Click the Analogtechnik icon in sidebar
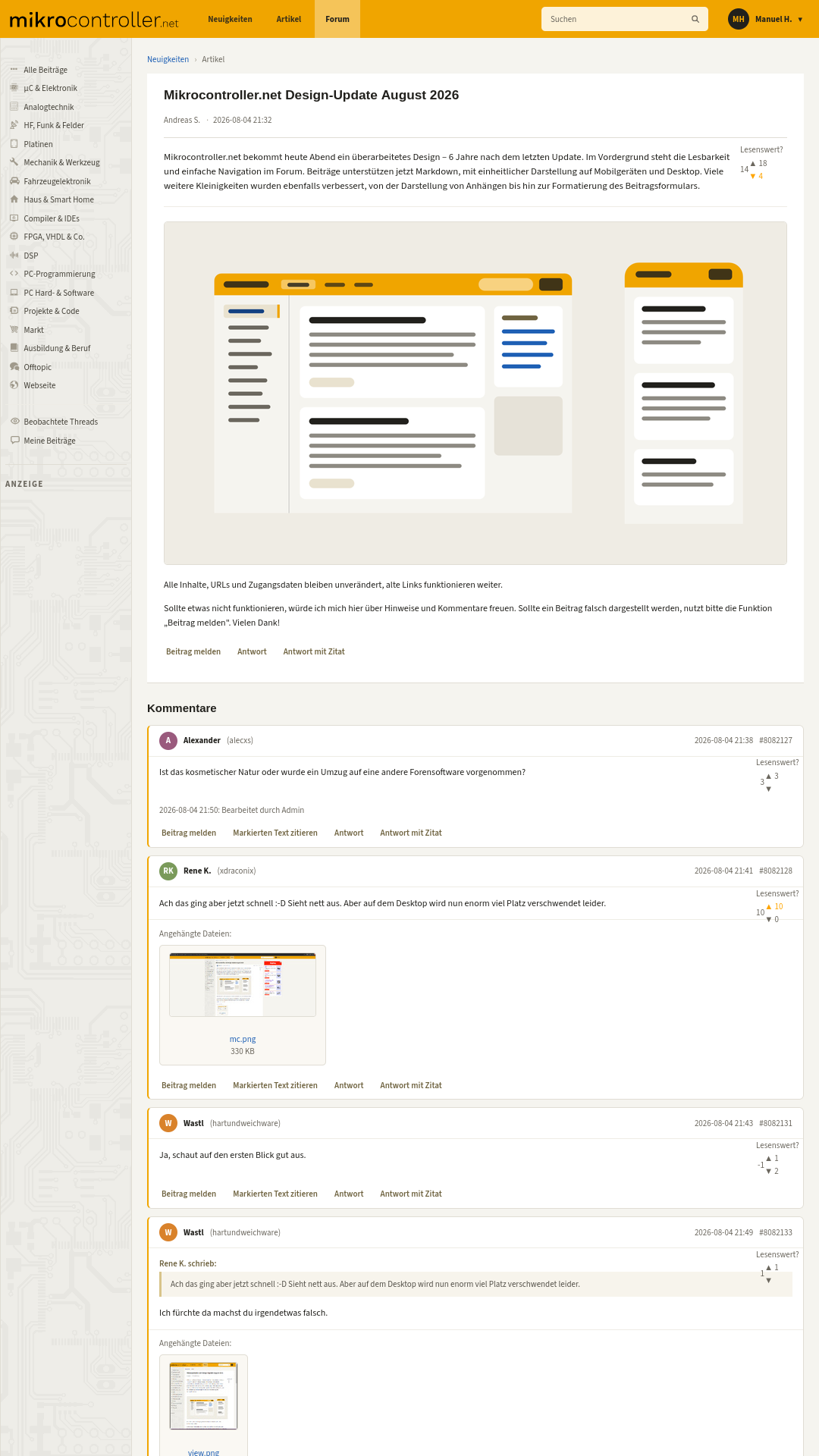 14,107
